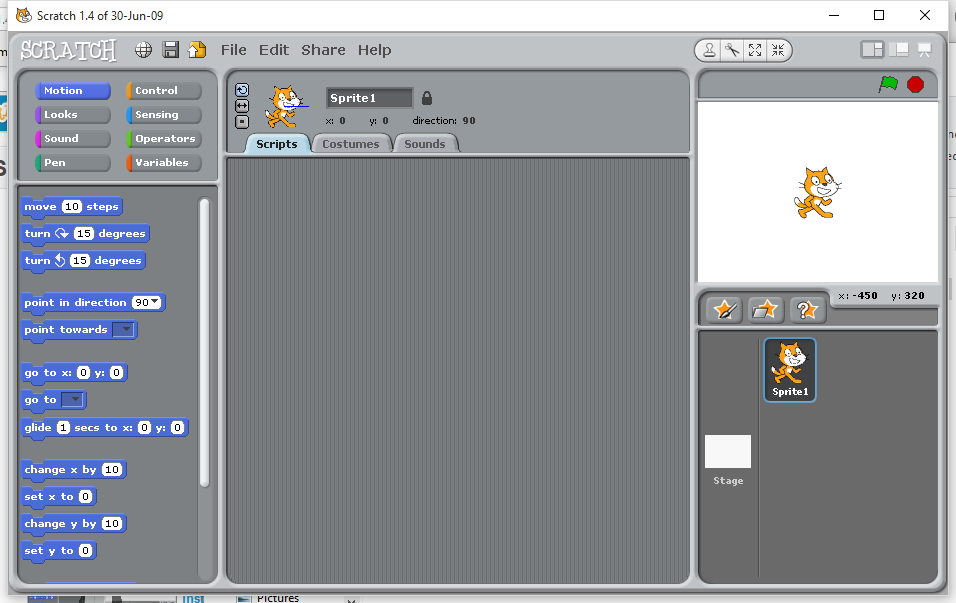Screen dimensions: 956x603
Task: Select the Sensing blocks category
Action: point(163,115)
